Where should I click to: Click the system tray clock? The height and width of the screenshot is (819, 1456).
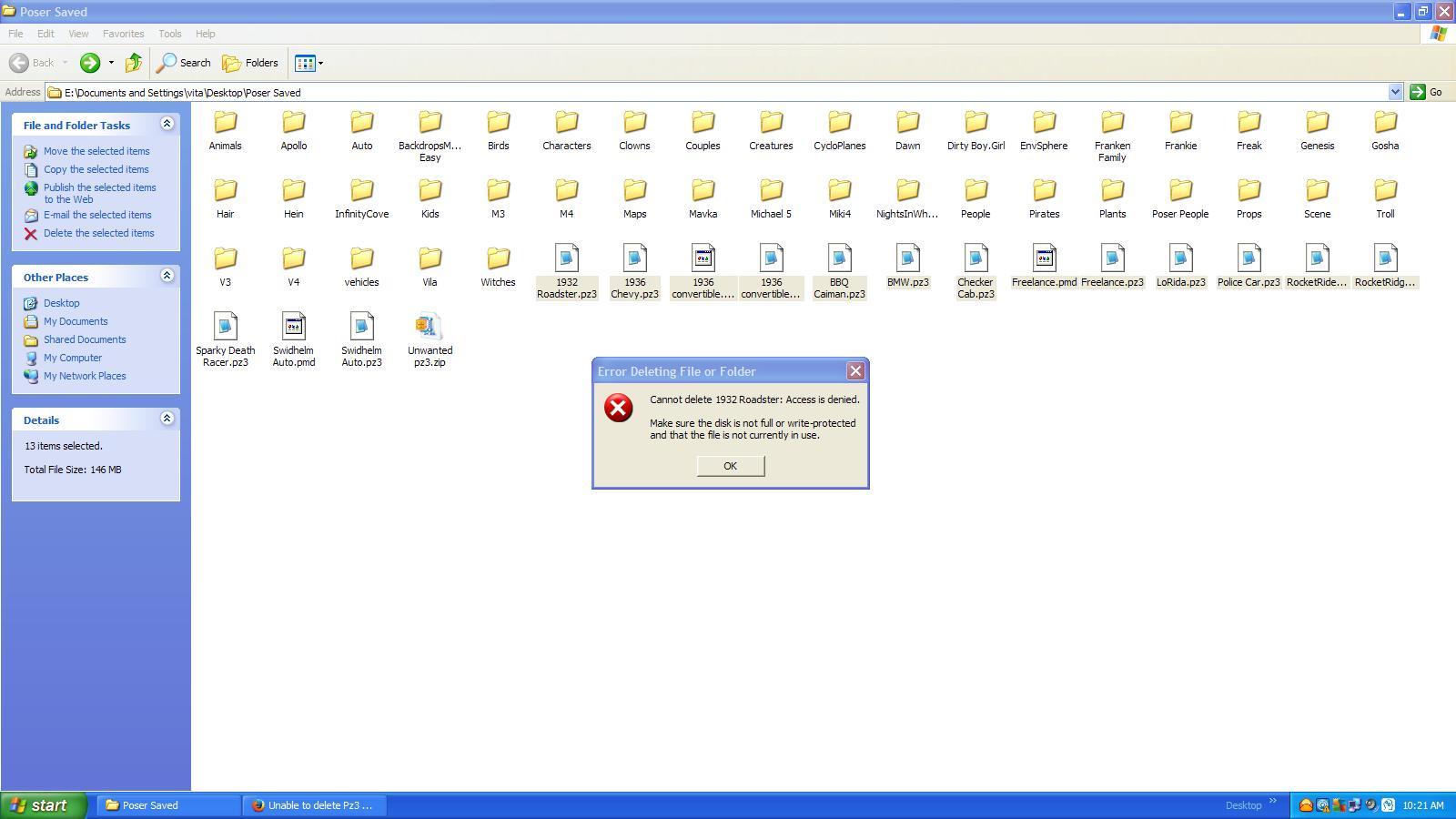click(1423, 805)
